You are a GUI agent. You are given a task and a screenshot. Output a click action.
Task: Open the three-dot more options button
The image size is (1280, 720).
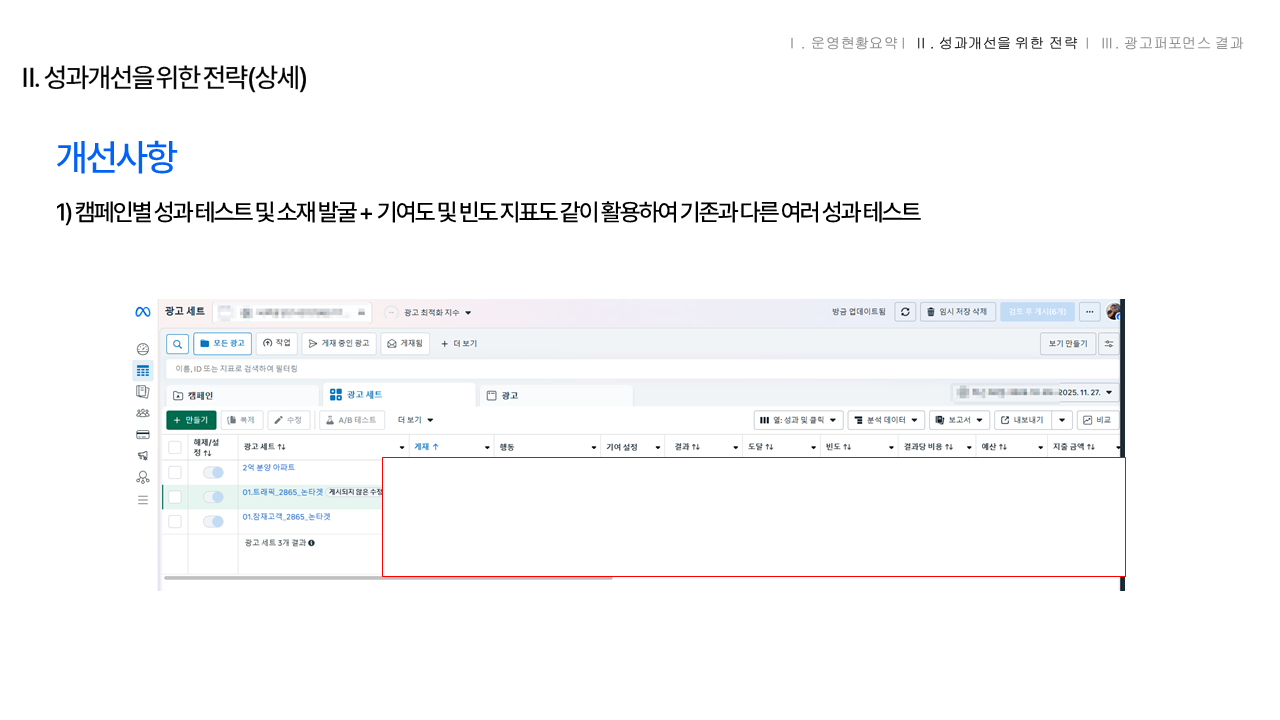[1090, 312]
